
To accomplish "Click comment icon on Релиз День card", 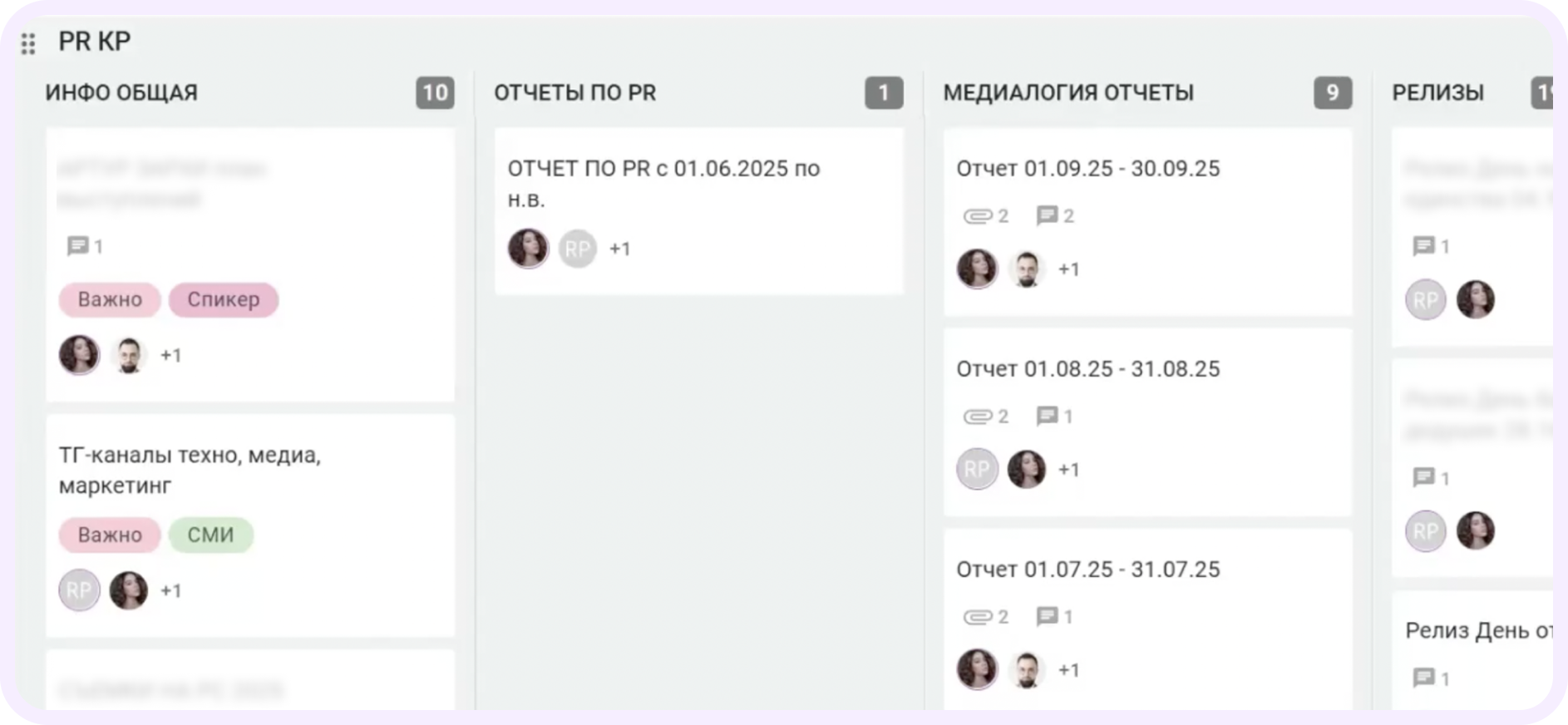I will tap(1423, 678).
